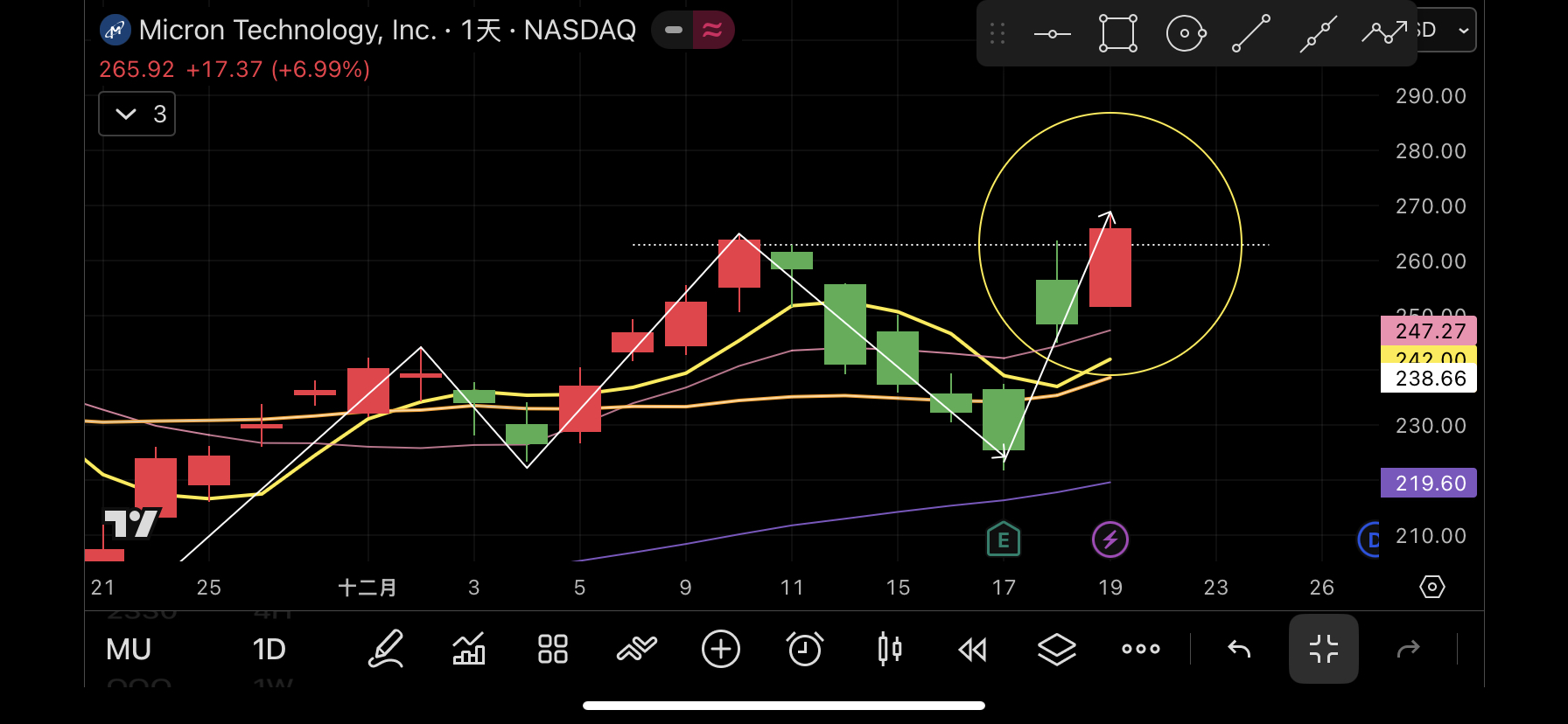The image size is (1568, 724).
Task: Tap the 210.00 price axis label
Action: pos(1431,536)
